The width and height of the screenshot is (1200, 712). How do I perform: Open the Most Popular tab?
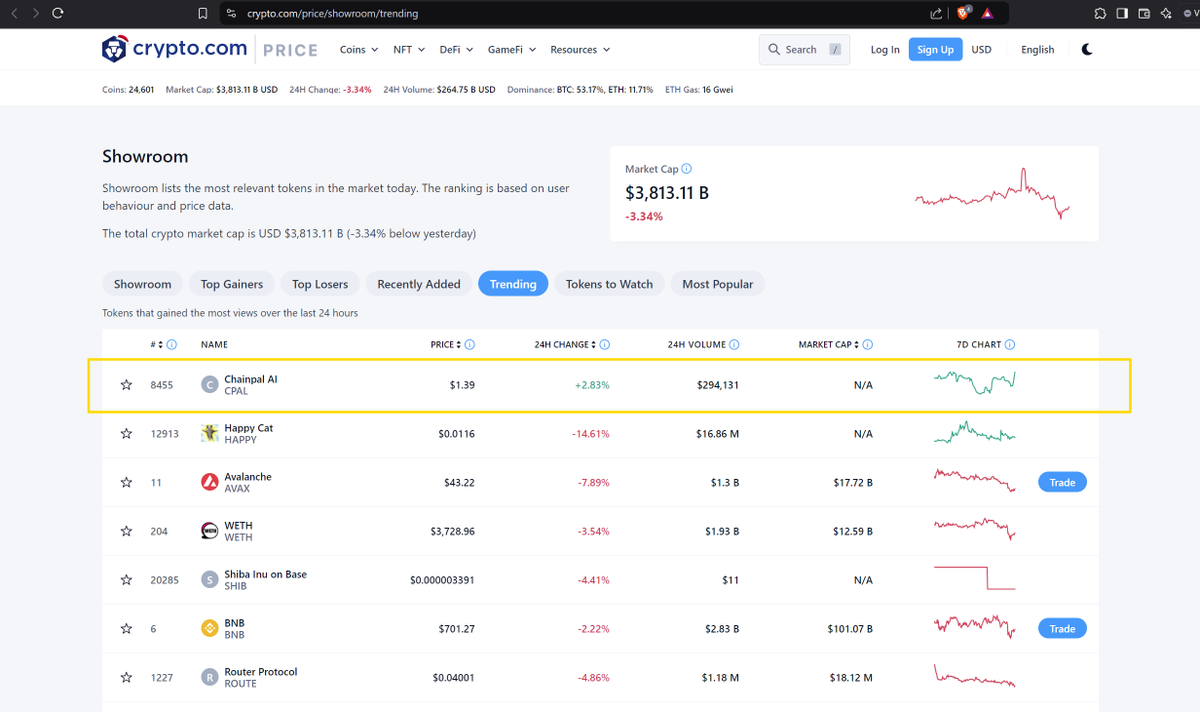pyautogui.click(x=718, y=284)
